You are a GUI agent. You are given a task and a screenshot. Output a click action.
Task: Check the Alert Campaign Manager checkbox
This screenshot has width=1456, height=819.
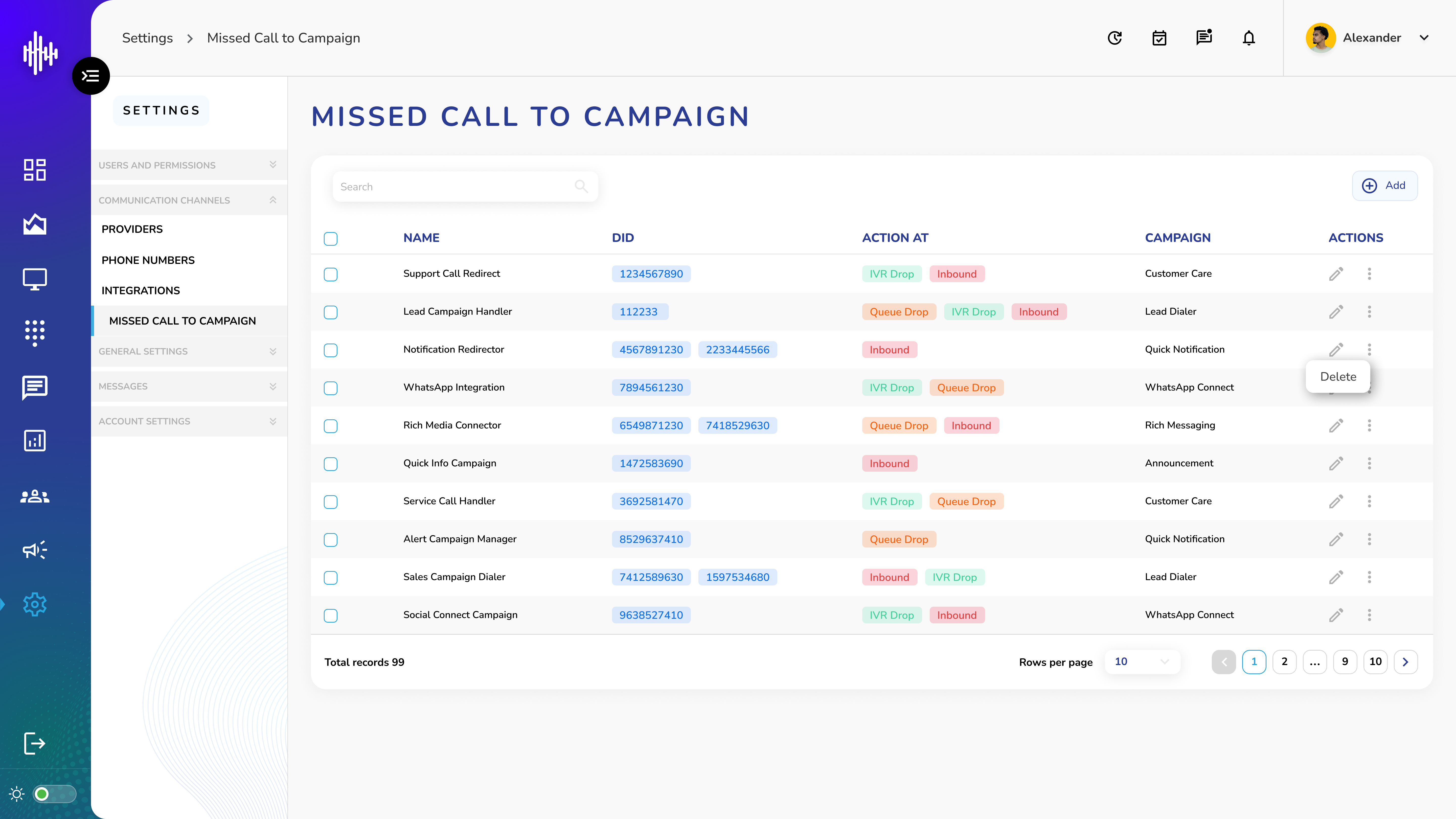tap(331, 539)
